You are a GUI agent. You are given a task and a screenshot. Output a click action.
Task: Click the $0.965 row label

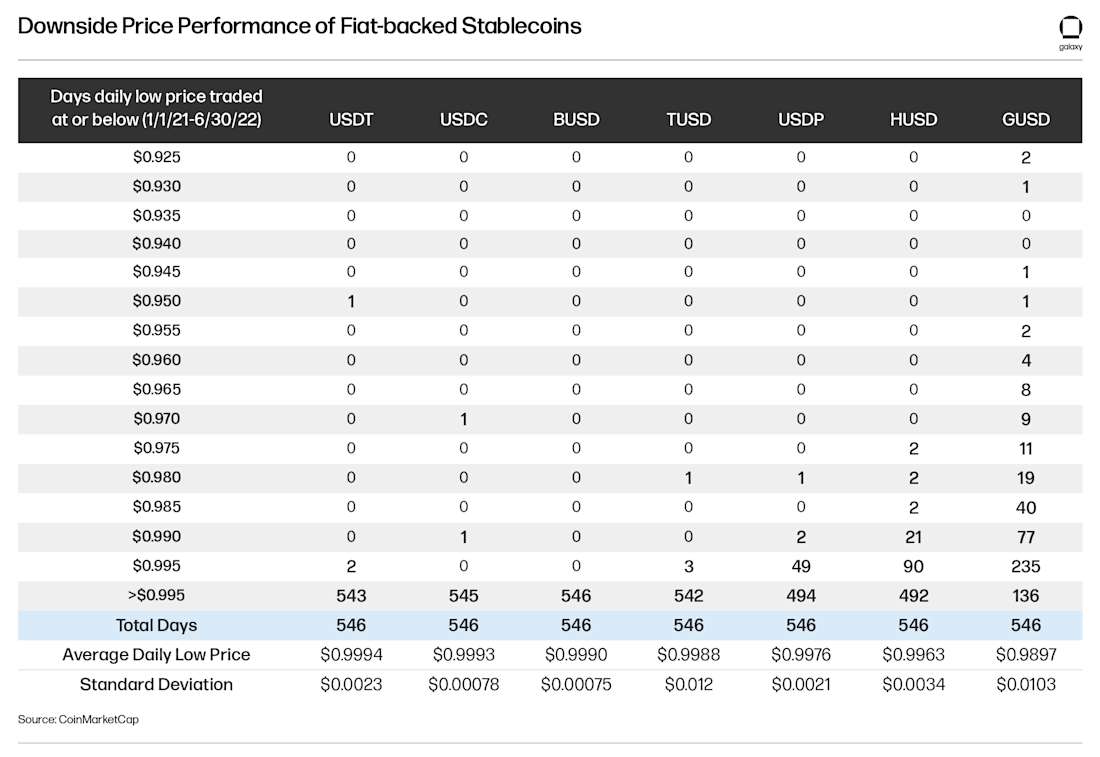coord(156,389)
